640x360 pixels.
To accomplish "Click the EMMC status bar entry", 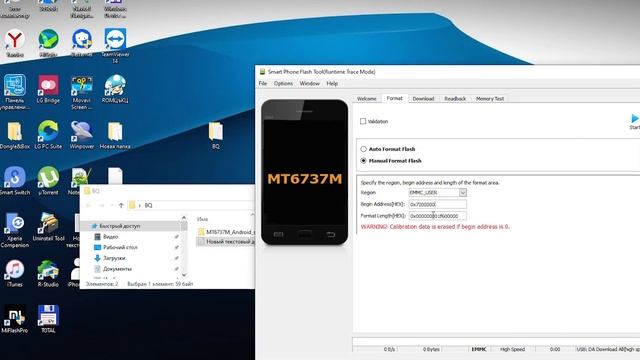I will pos(479,349).
